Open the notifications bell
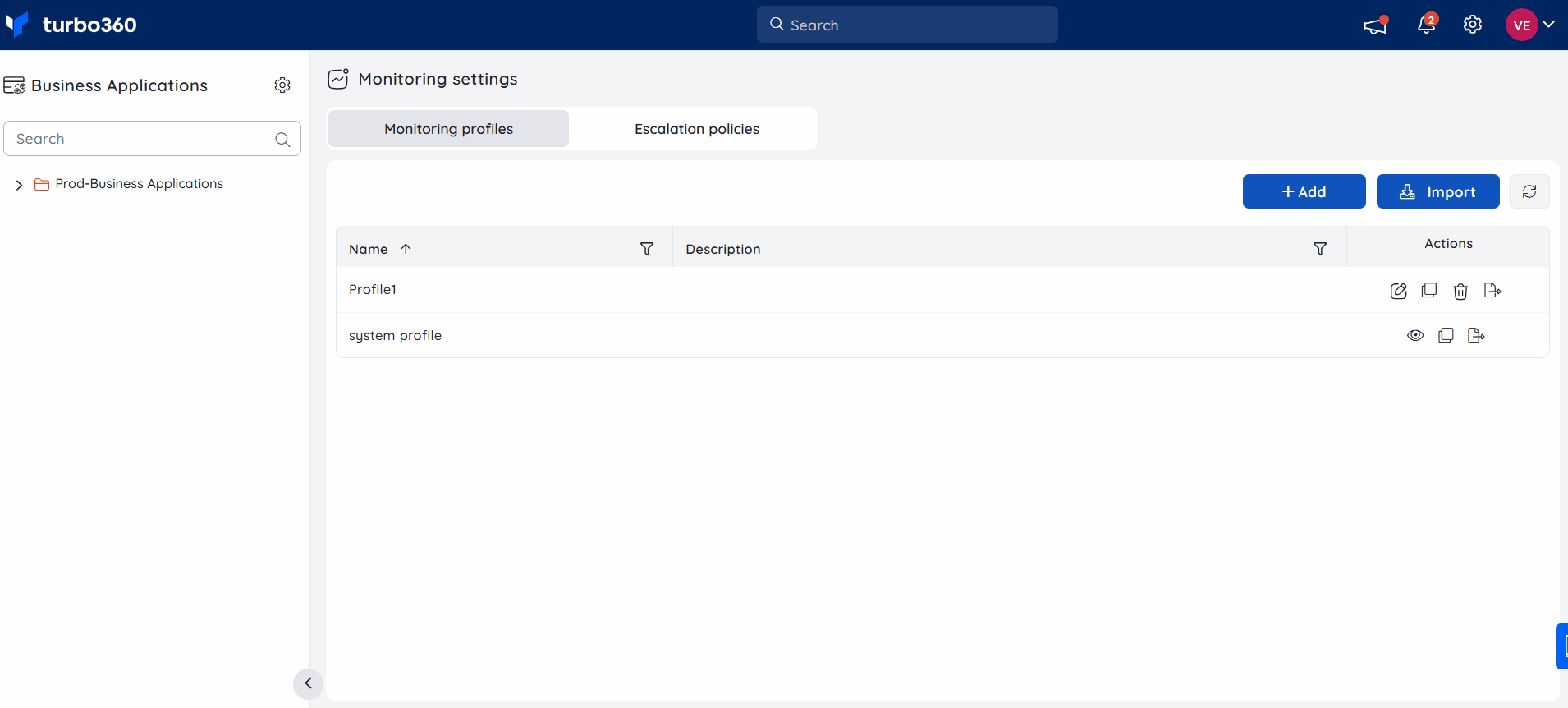Image resolution: width=1568 pixels, height=708 pixels. 1427,25
